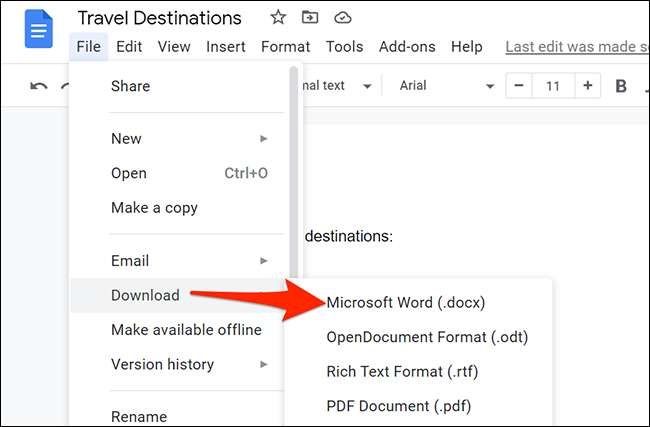The height and width of the screenshot is (427, 650).
Task: Click the font size field showing 11
Action: (x=553, y=86)
